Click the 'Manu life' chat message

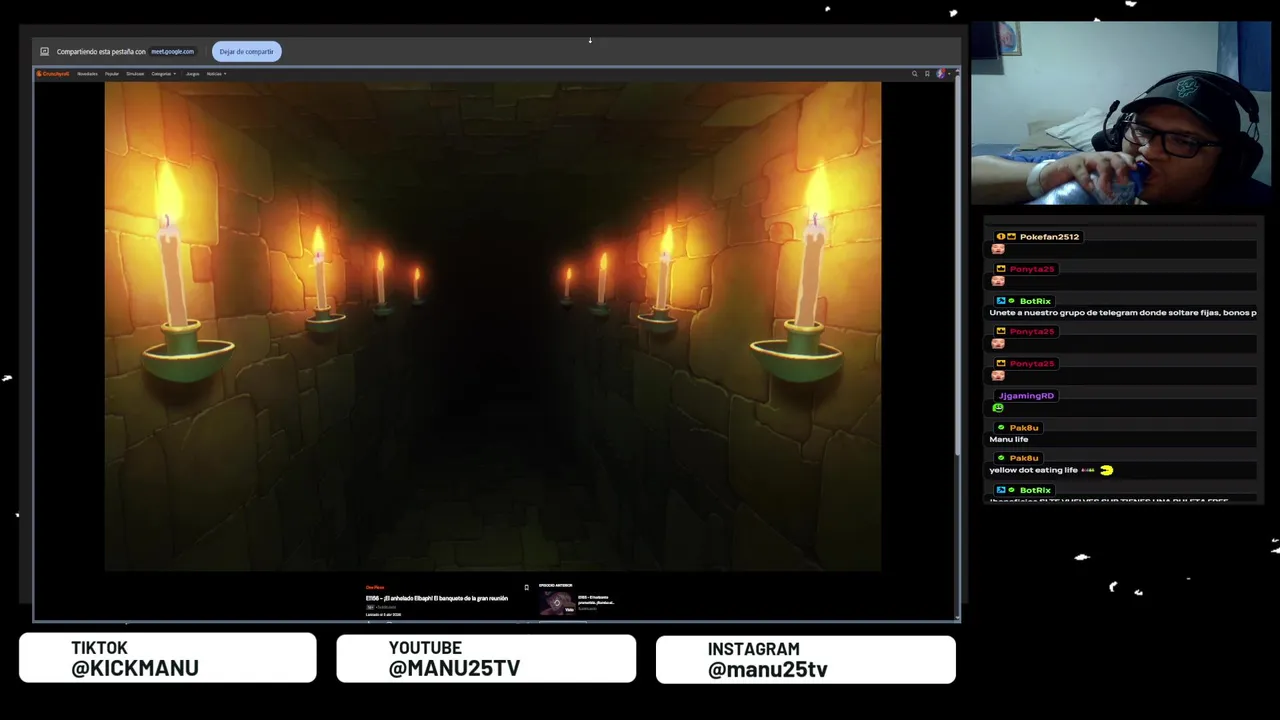click(x=1008, y=439)
